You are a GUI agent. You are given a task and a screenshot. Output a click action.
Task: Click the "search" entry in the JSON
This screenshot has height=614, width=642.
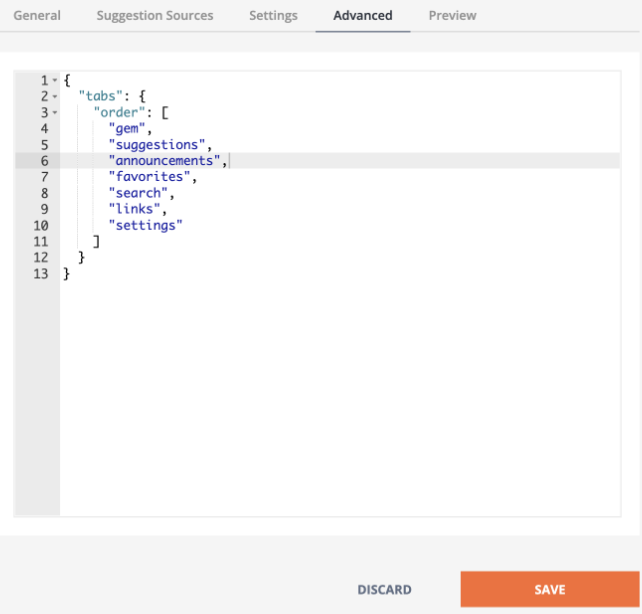pyautogui.click(x=138, y=193)
